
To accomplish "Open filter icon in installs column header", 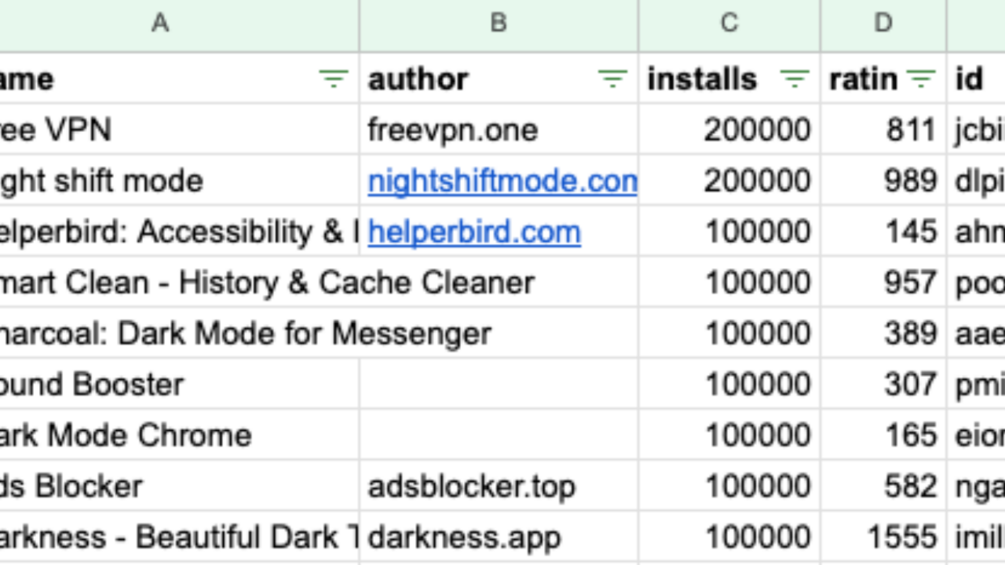I will (x=794, y=79).
